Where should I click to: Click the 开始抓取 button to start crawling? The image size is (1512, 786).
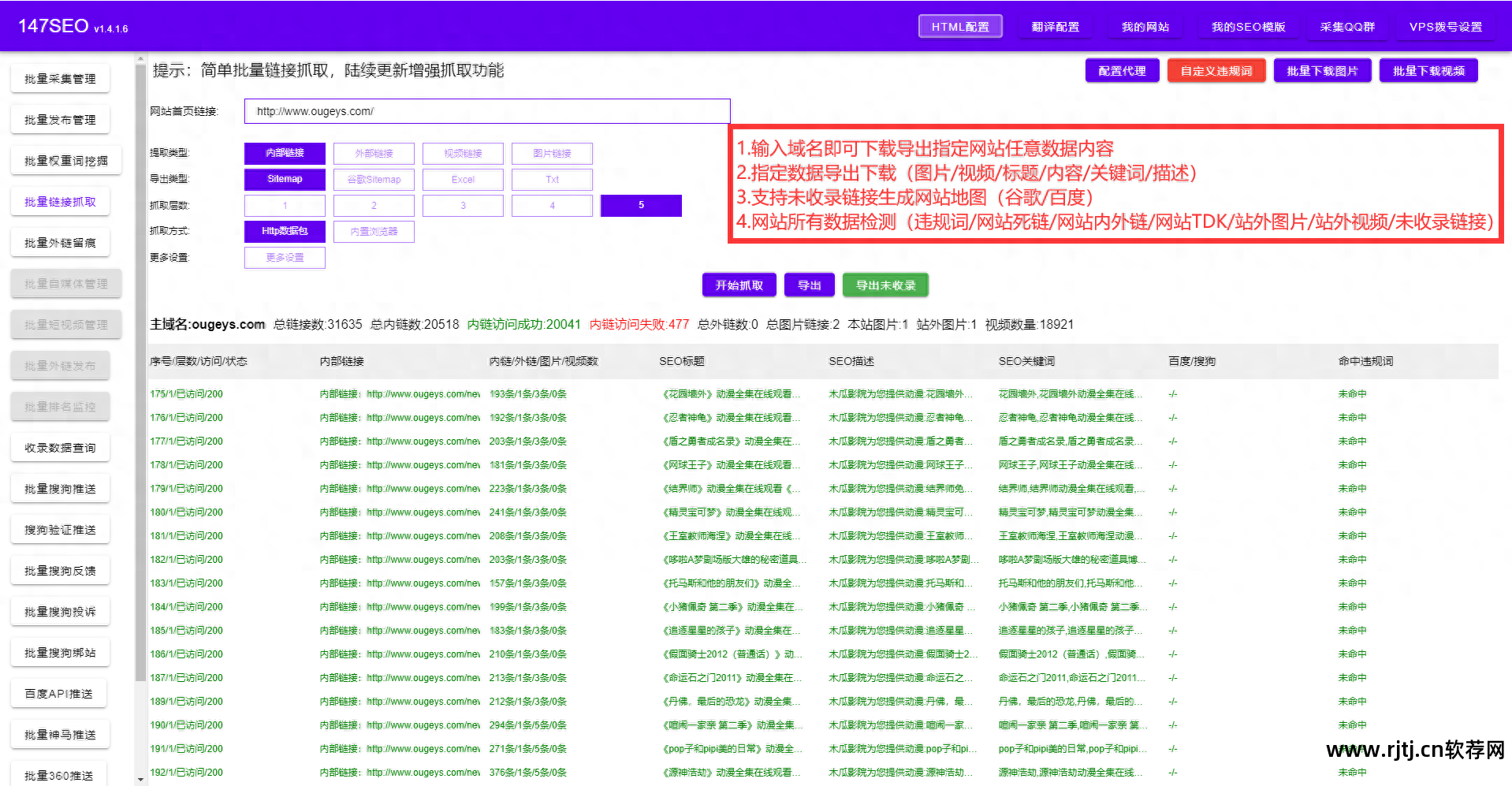[738, 285]
